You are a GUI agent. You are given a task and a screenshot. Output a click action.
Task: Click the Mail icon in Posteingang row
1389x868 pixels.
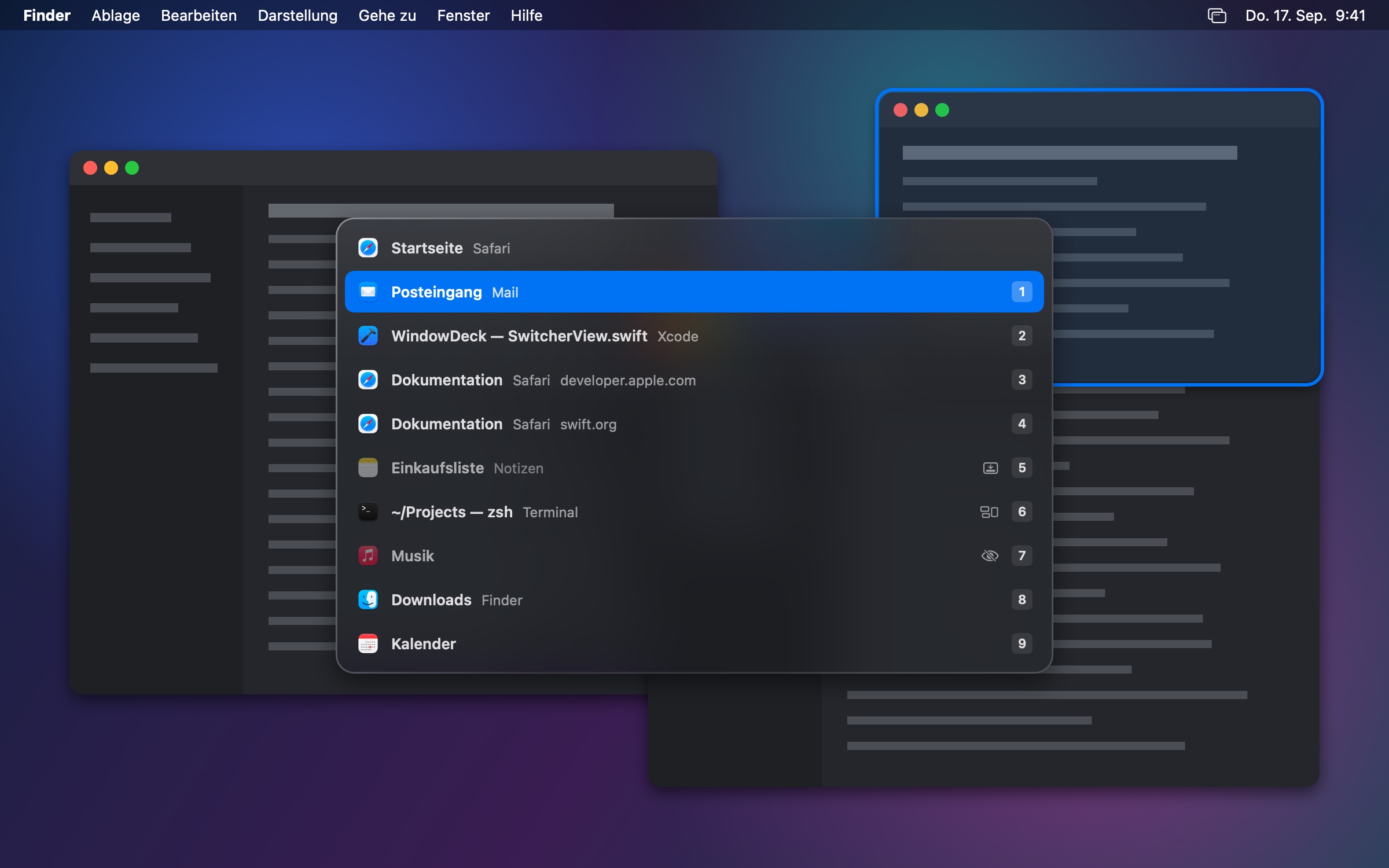pyautogui.click(x=368, y=292)
